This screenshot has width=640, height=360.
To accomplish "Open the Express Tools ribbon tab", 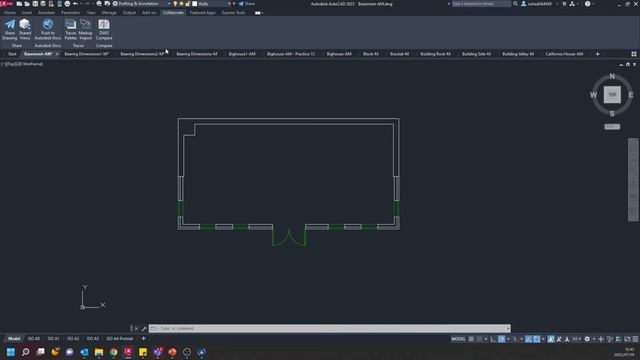I will [233, 13].
